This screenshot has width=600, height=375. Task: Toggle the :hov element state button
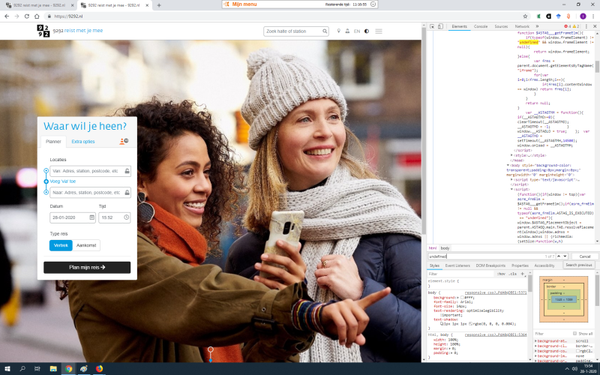point(501,274)
